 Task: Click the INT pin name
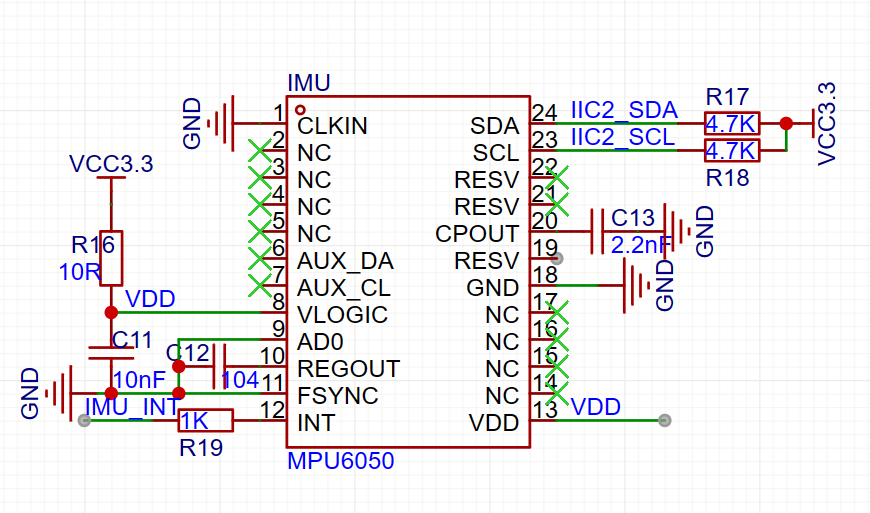316,423
